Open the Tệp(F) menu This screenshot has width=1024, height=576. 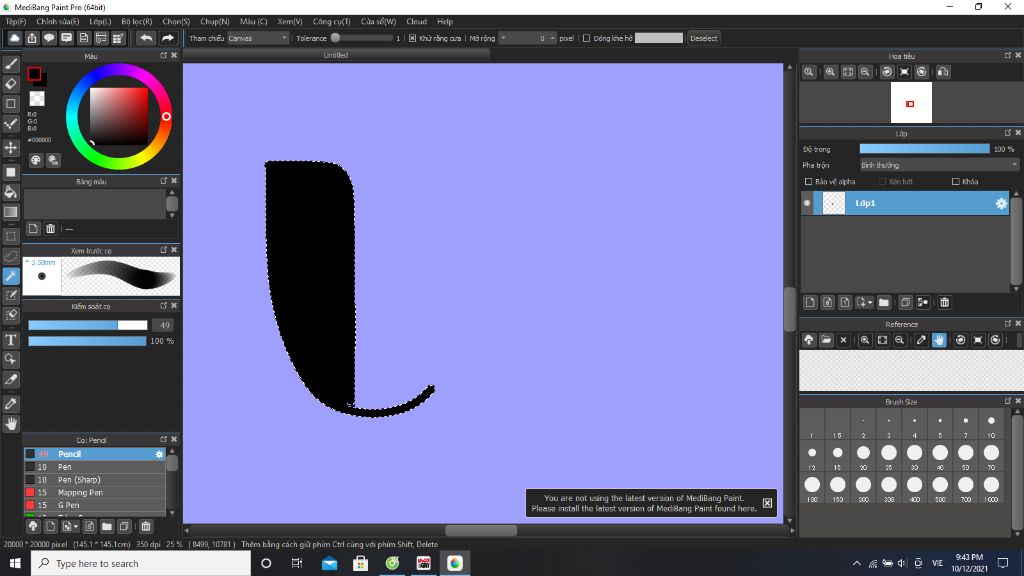click(x=16, y=22)
